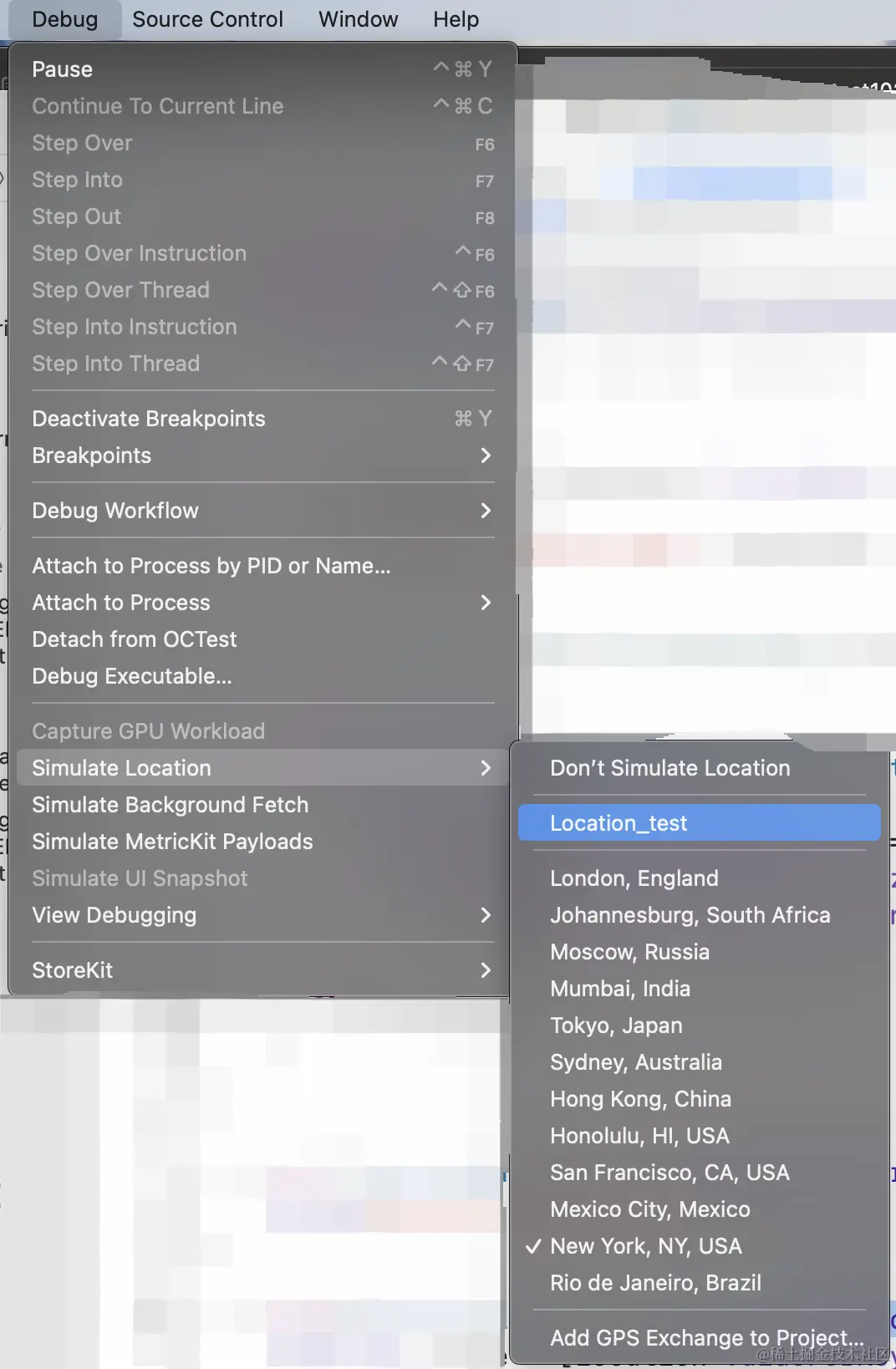Open the Window menu
896x1369 pixels.
click(x=358, y=19)
